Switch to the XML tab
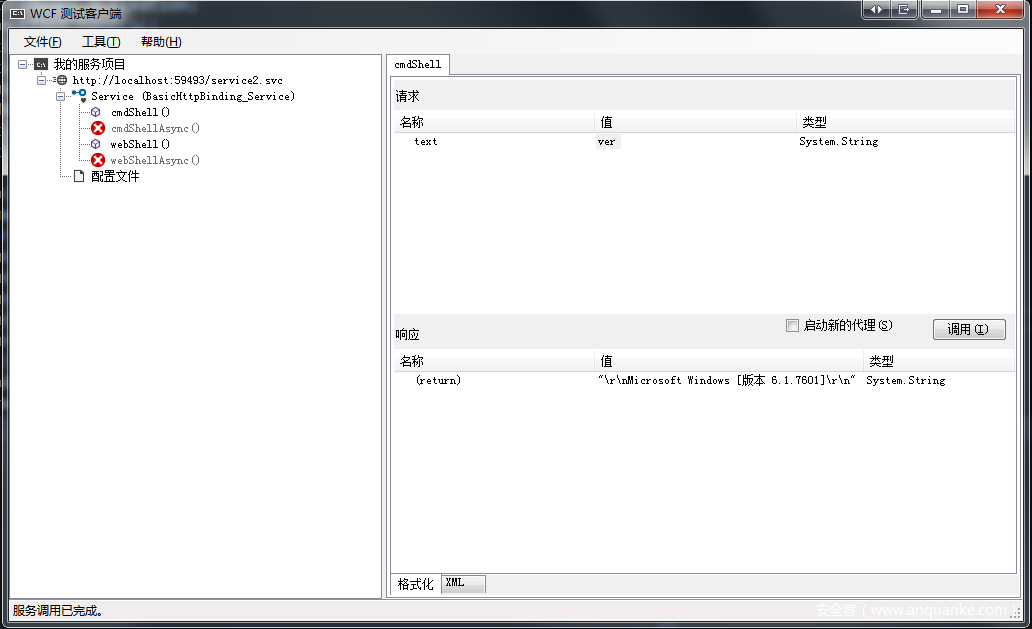1032x629 pixels. click(463, 584)
